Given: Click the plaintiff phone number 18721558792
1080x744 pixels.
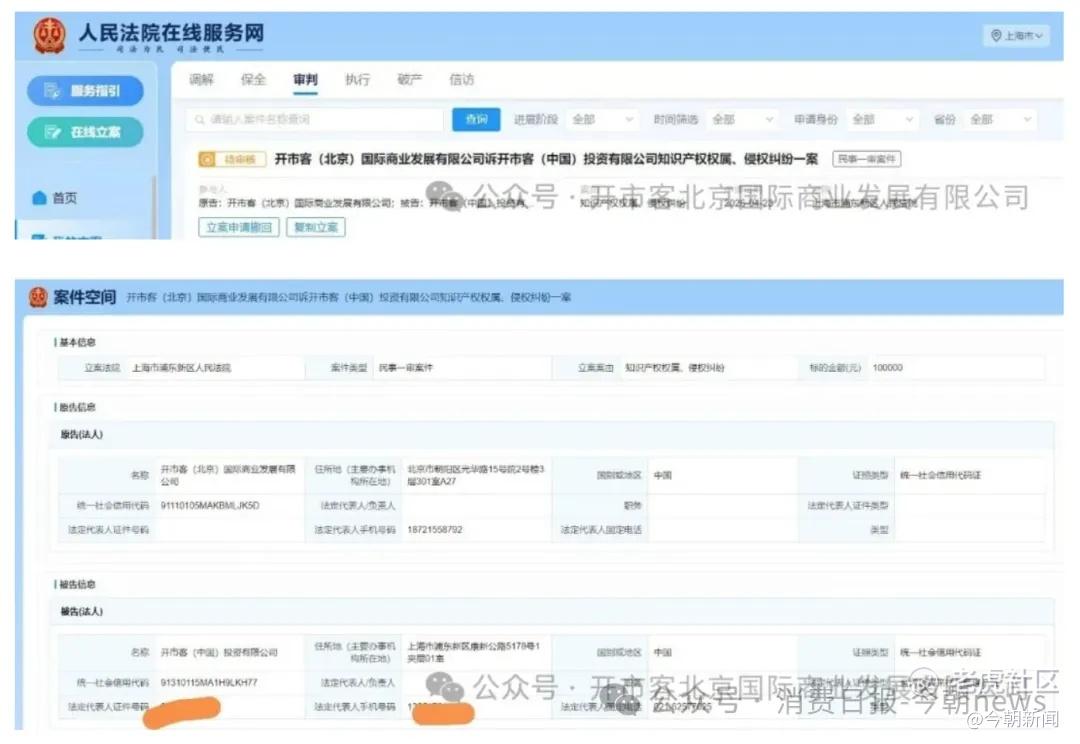Looking at the screenshot, I should 435,530.
